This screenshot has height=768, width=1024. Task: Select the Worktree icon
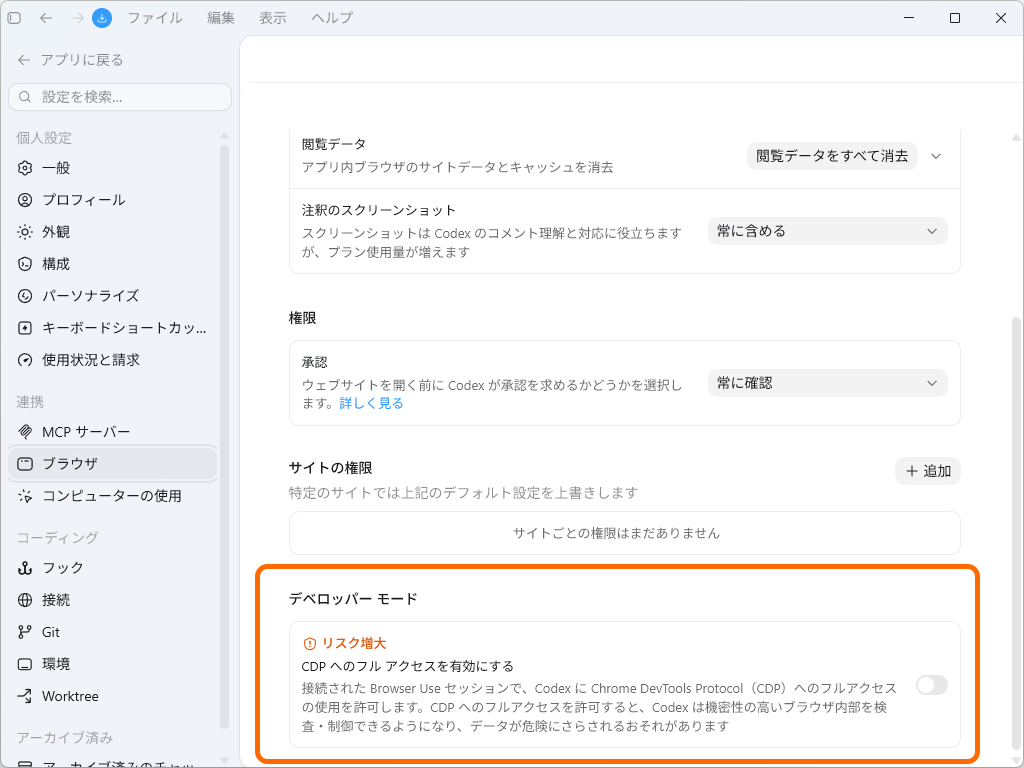[25, 696]
